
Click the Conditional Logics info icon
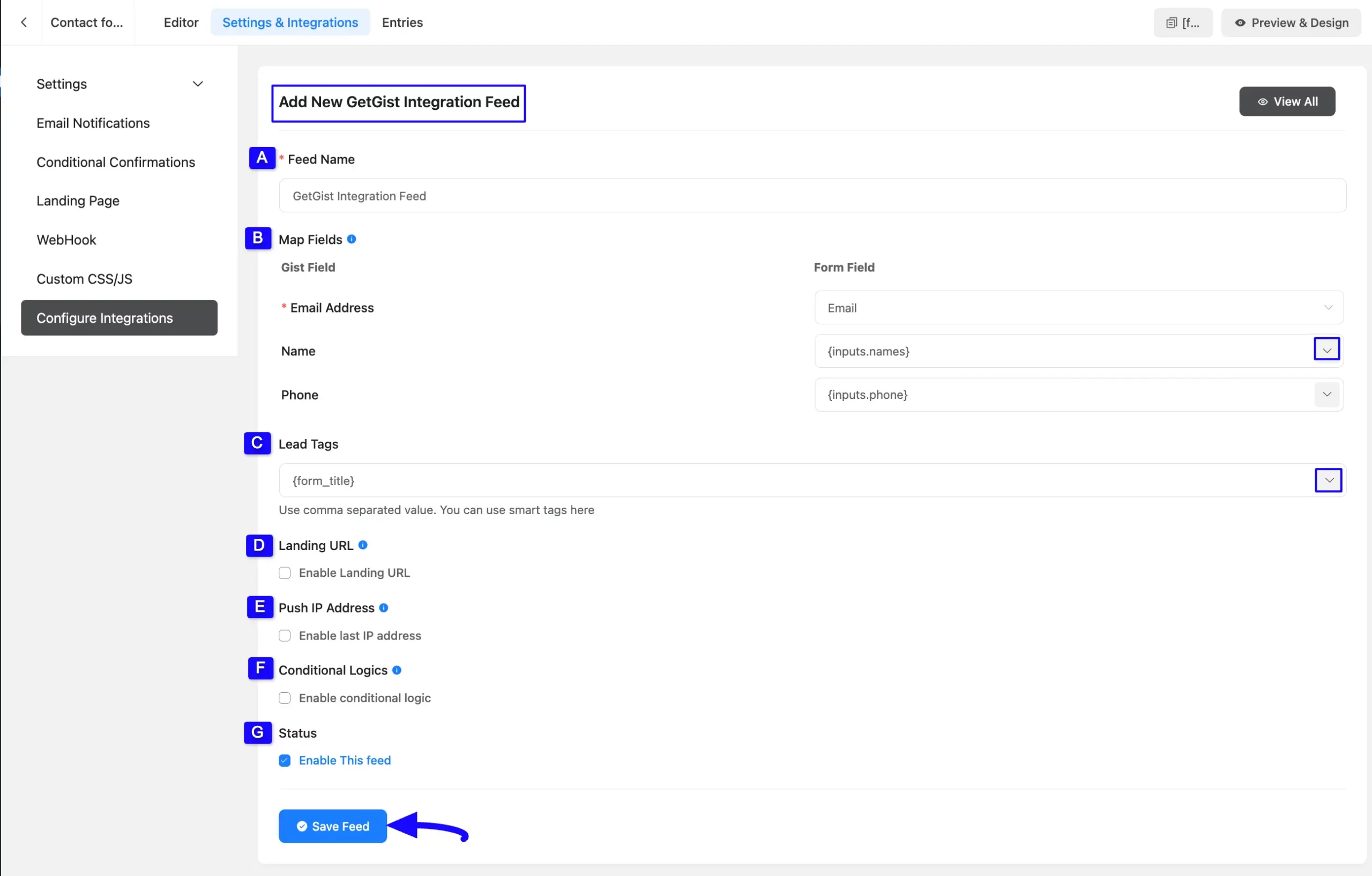pos(397,670)
